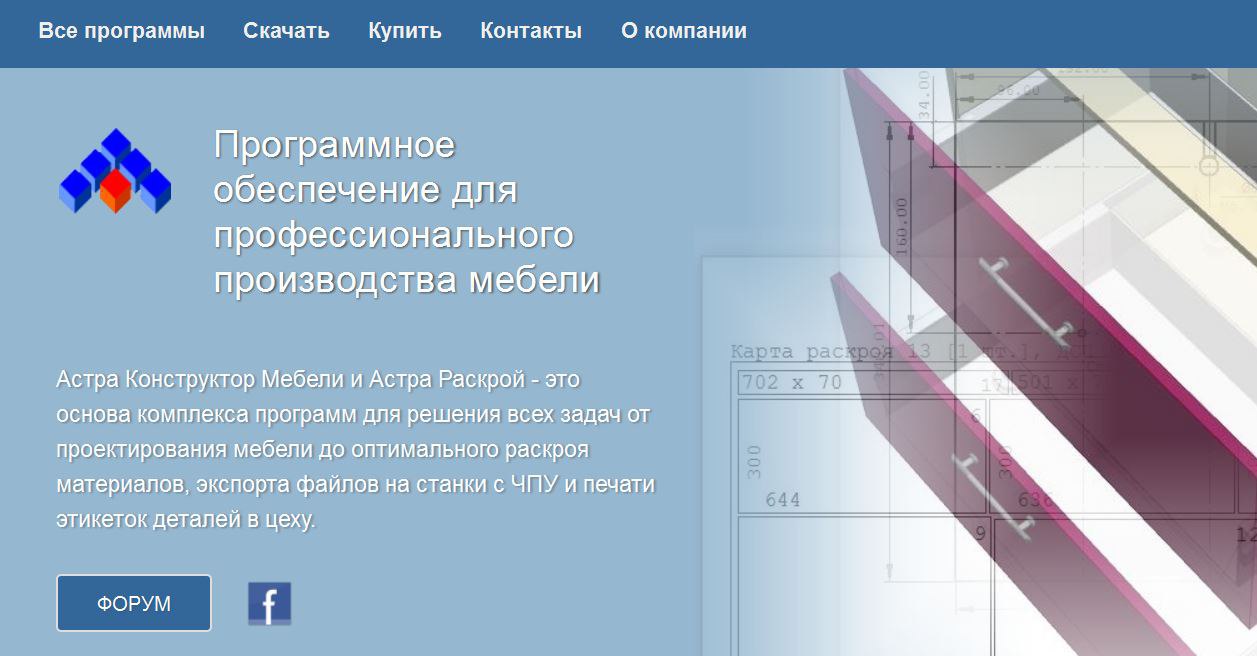This screenshot has width=1257, height=656.
Task: Open the Купить section
Action: pyautogui.click(x=404, y=31)
